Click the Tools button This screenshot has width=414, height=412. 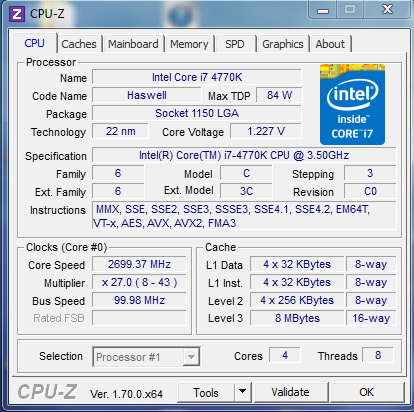tap(206, 392)
